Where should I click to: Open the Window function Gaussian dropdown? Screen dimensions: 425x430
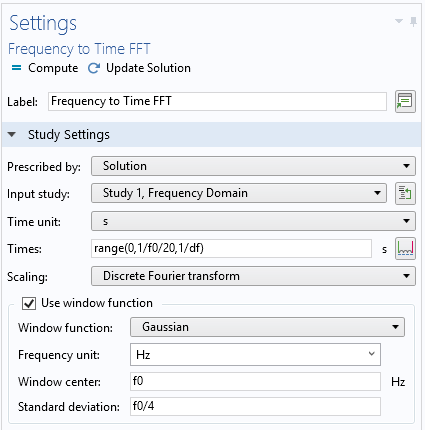267,327
